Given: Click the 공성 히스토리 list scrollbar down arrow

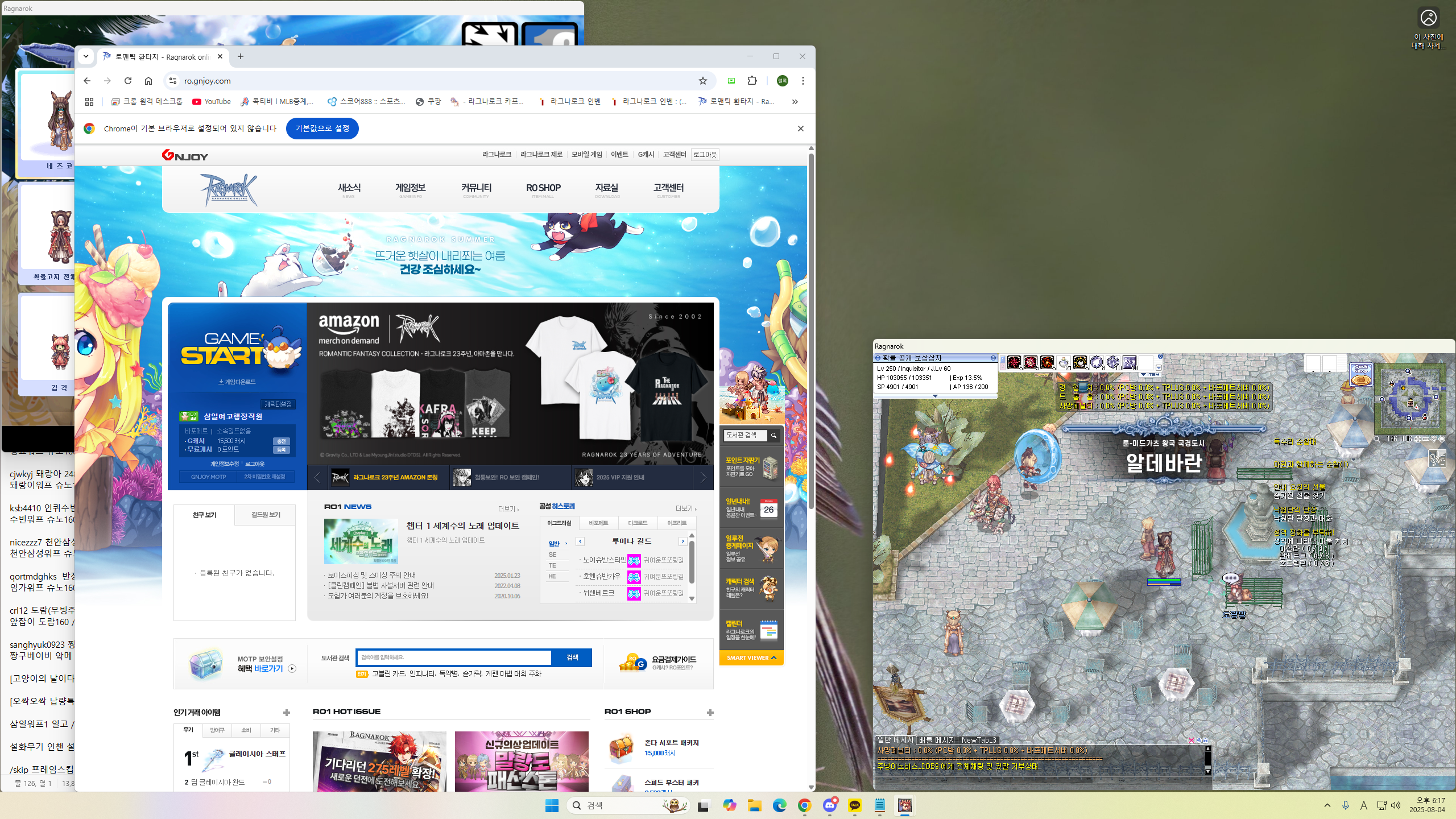Looking at the screenshot, I should [x=692, y=598].
